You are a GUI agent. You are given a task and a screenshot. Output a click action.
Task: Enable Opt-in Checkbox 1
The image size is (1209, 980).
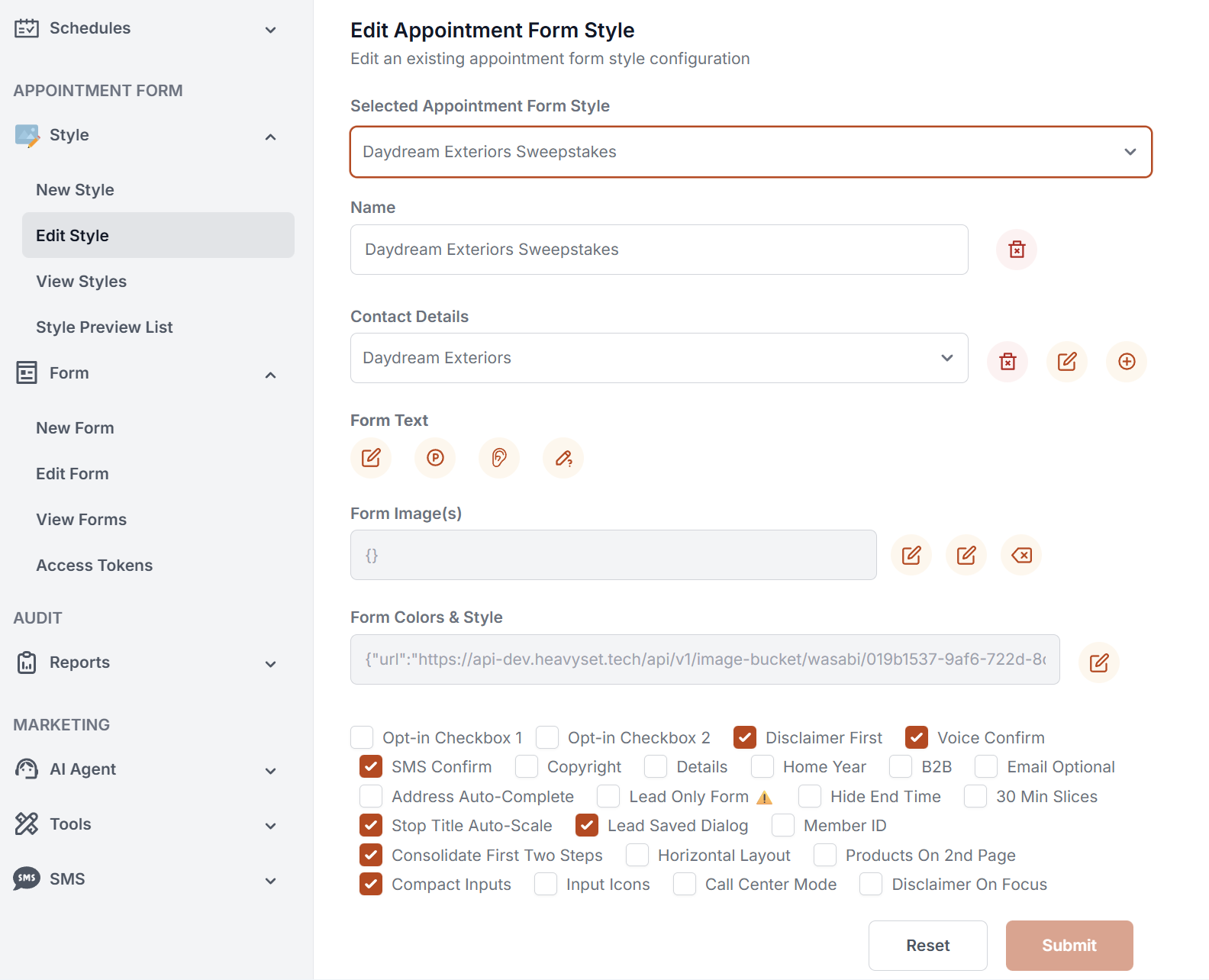click(x=362, y=738)
